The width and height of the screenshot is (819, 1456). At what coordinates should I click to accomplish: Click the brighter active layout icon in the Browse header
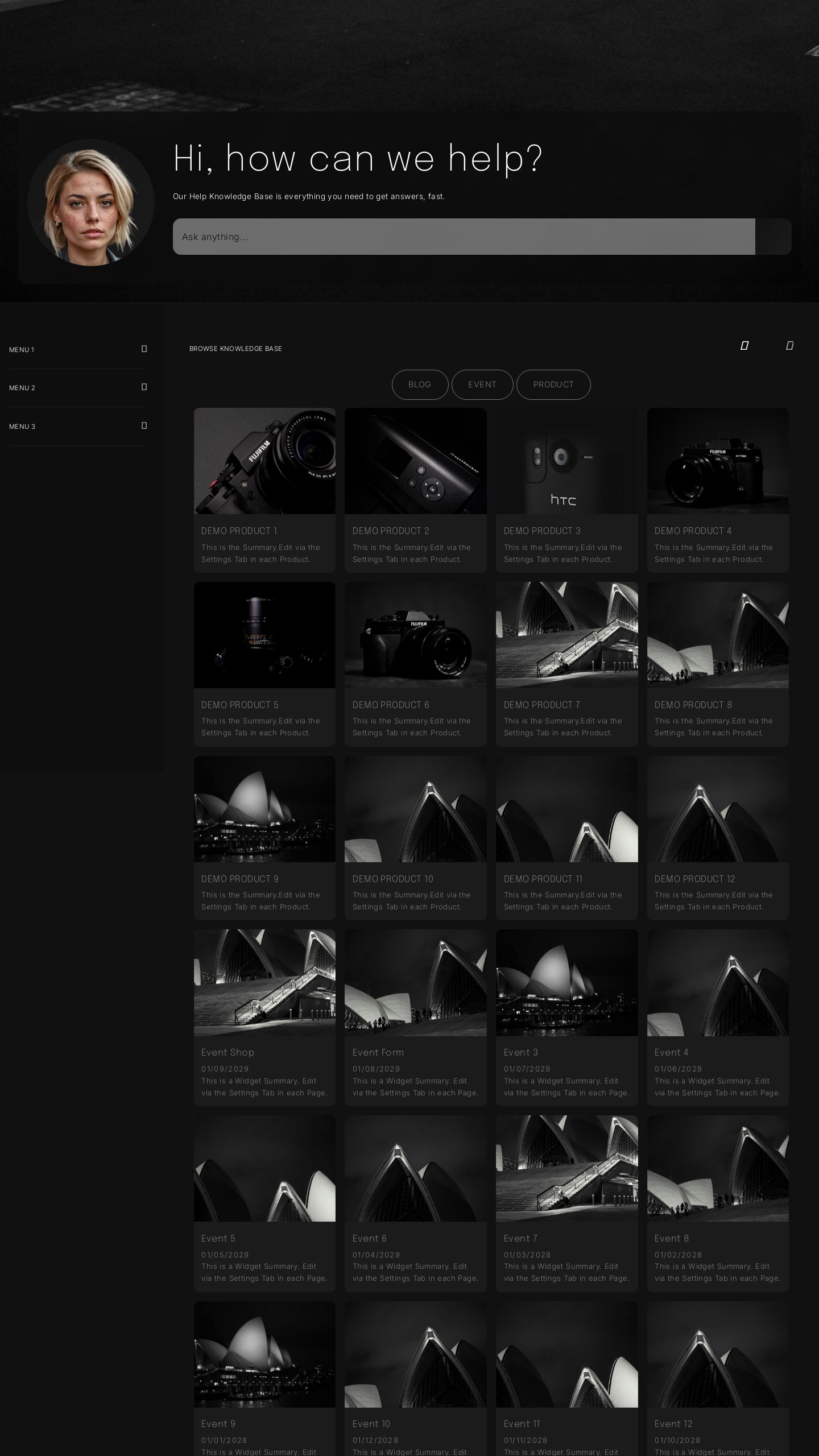pos(744,346)
